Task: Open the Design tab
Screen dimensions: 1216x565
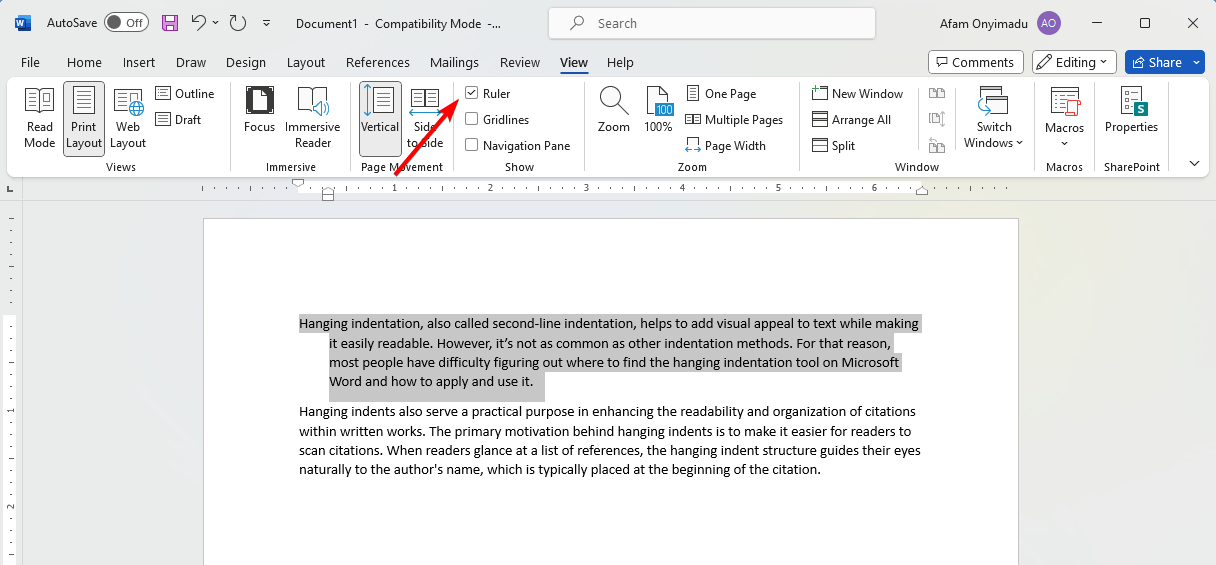Action: pos(246,62)
